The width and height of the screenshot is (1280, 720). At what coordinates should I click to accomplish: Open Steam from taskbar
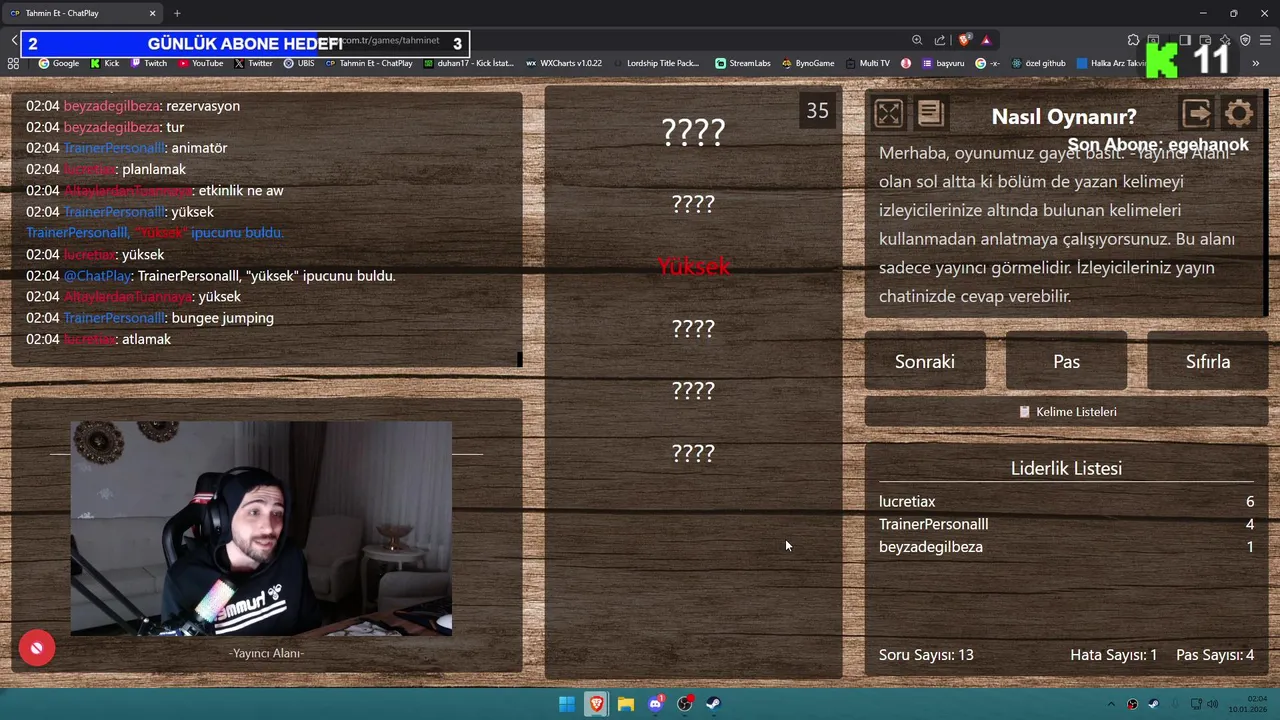point(714,704)
